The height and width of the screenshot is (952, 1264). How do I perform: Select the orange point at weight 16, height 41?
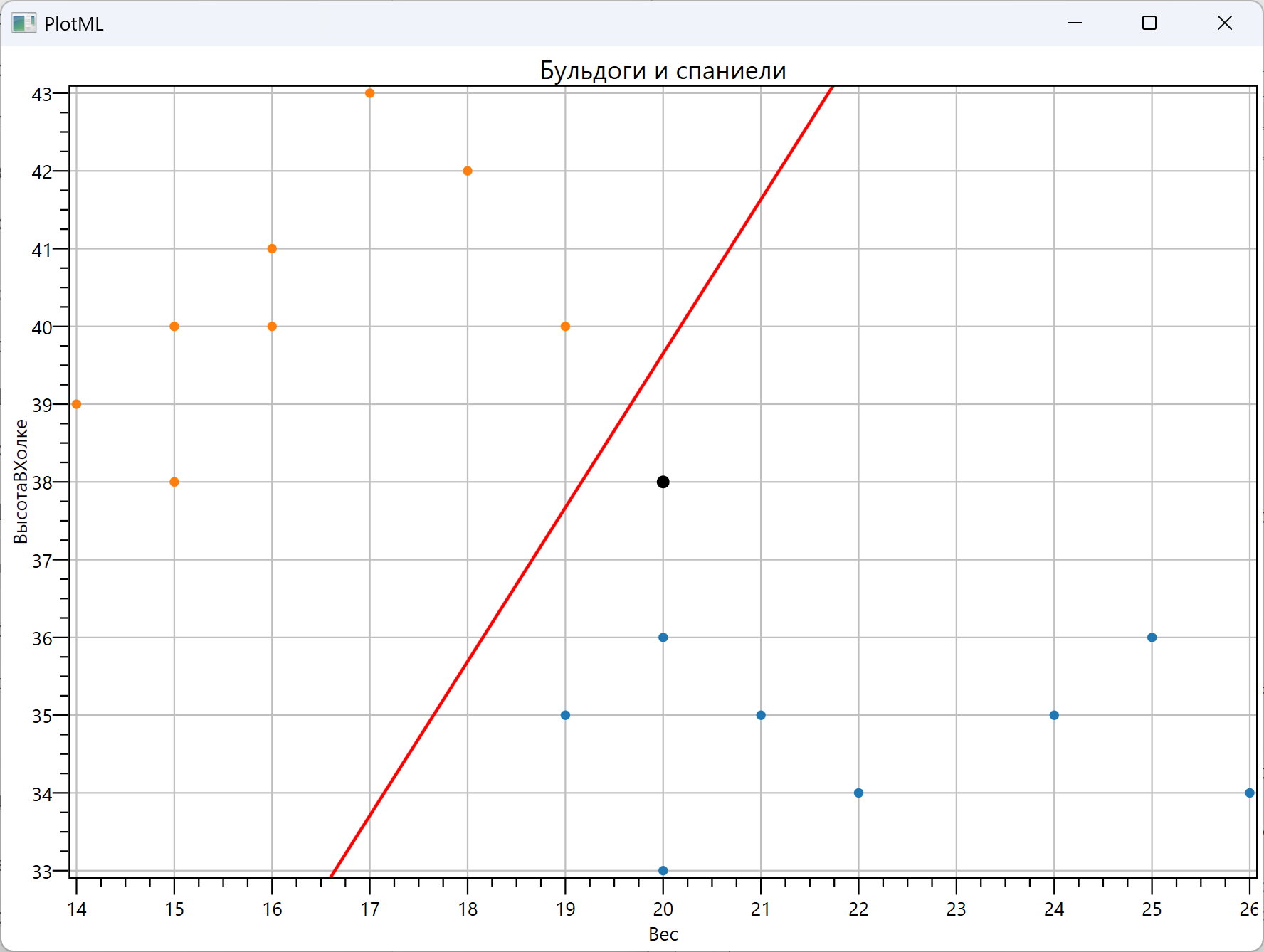(x=272, y=249)
